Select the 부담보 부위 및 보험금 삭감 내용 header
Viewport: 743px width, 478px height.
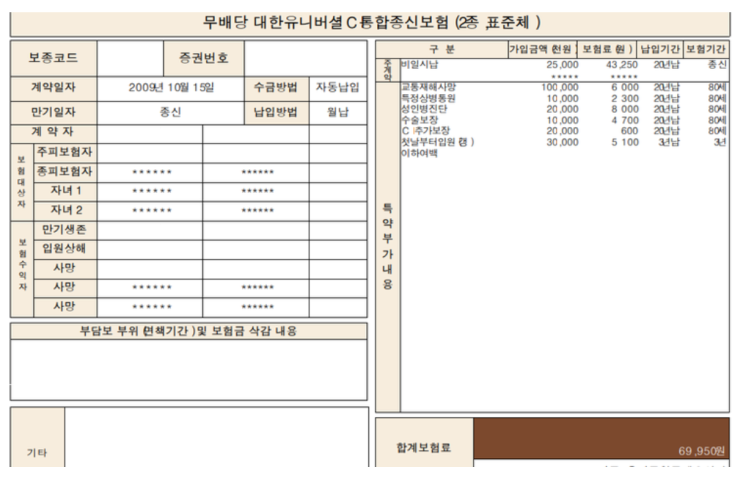point(188,331)
